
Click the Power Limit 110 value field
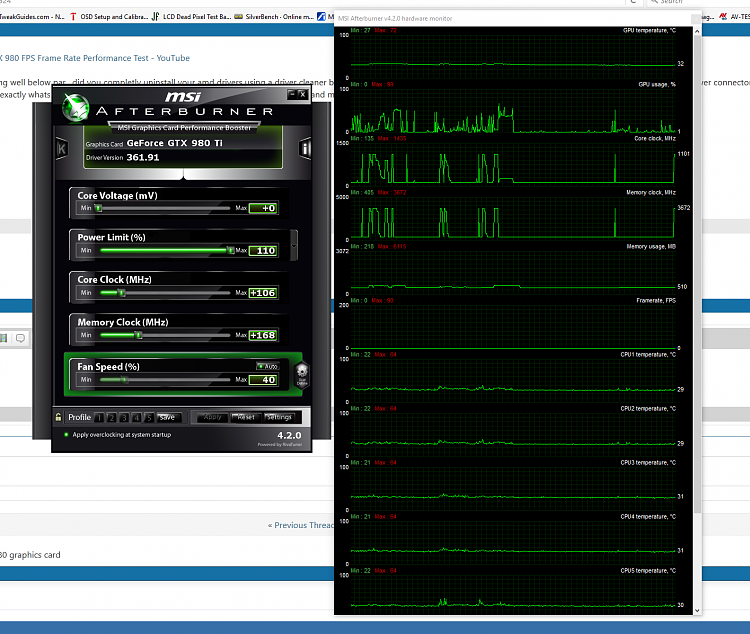(263, 251)
